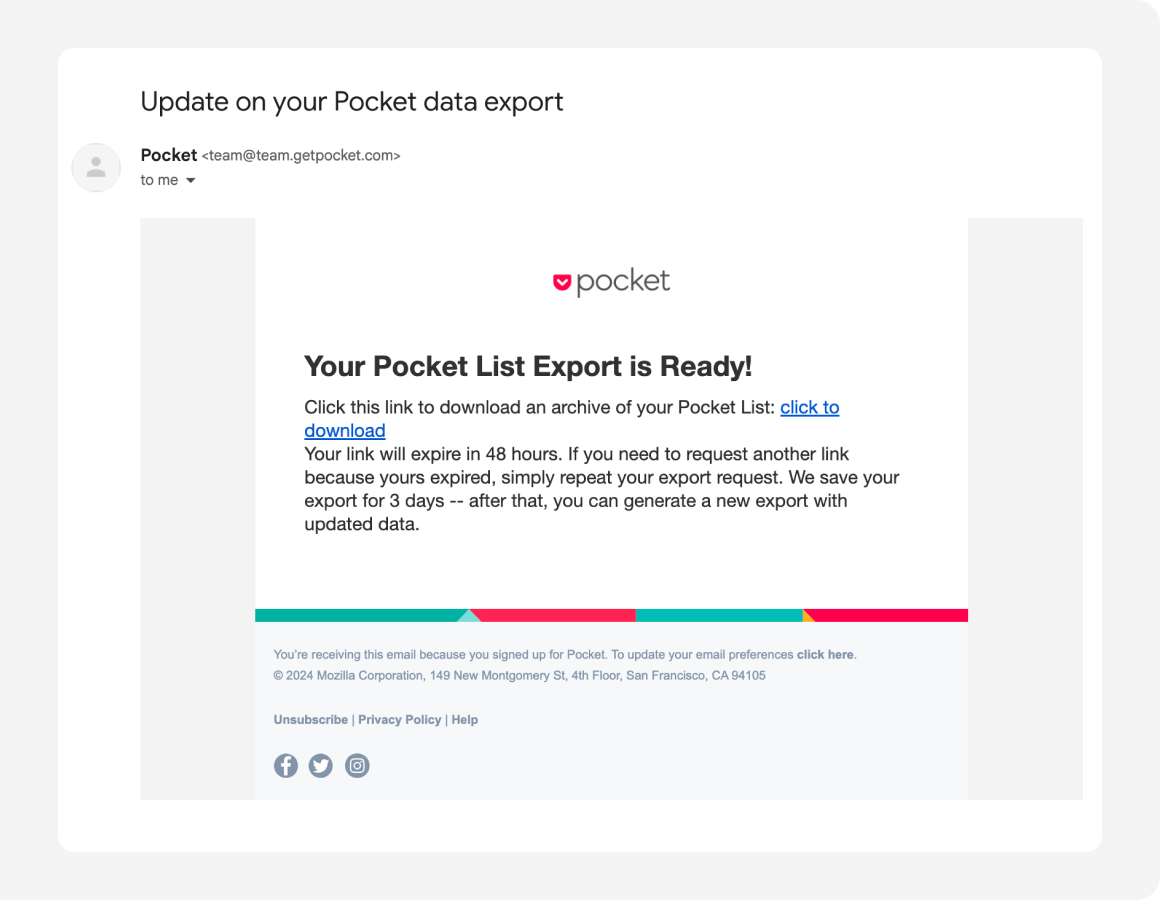Click the yellow triangle on the color stripe
The image size is (1160, 900).
[x=808, y=615]
